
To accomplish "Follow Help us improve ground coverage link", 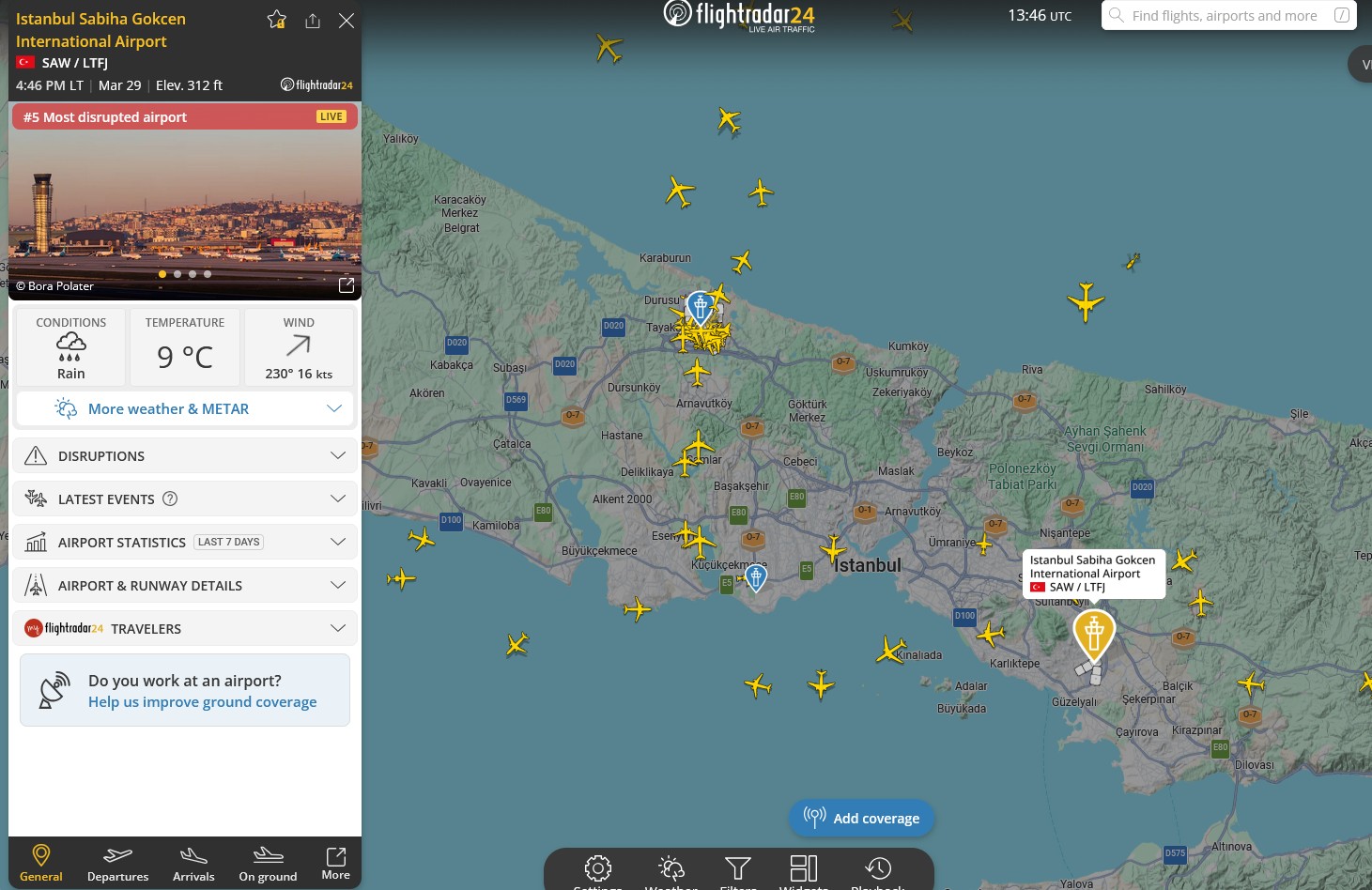I will click(202, 702).
